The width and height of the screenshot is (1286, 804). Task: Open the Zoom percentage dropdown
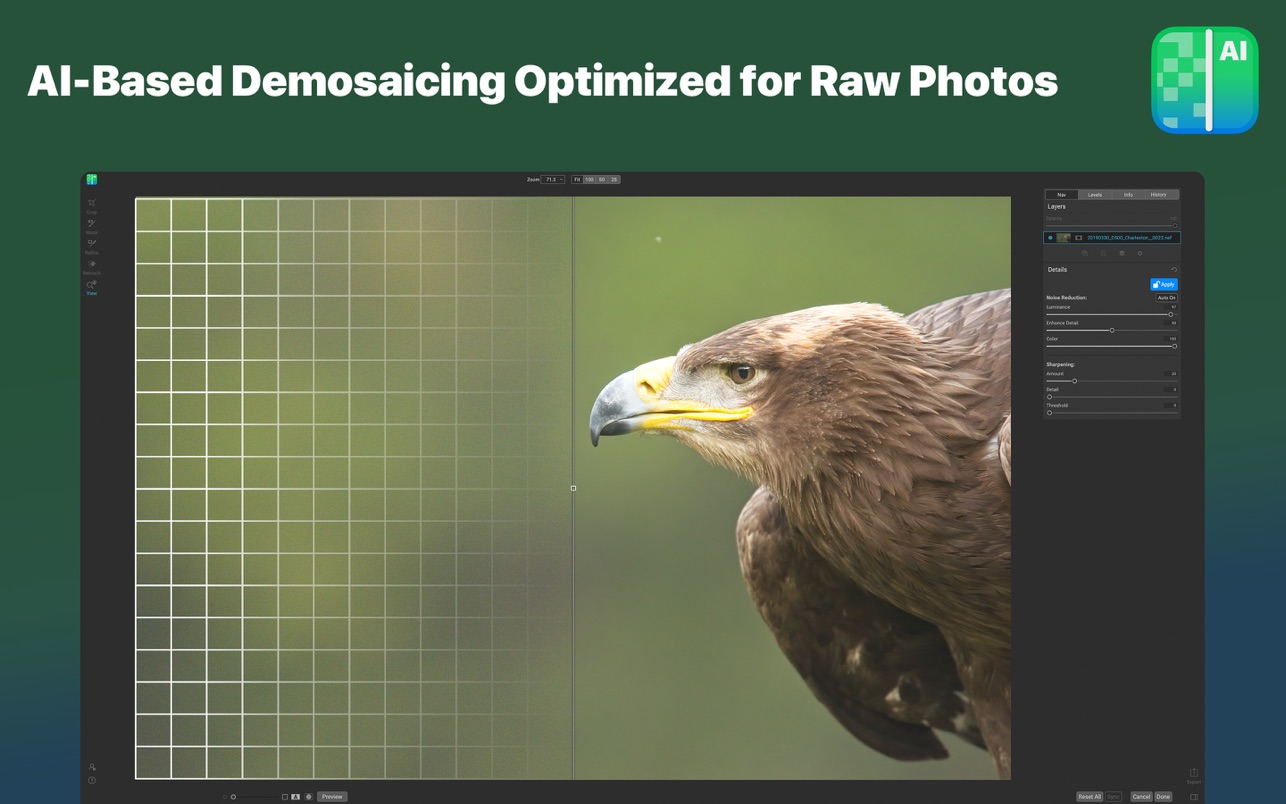pyautogui.click(x=553, y=180)
